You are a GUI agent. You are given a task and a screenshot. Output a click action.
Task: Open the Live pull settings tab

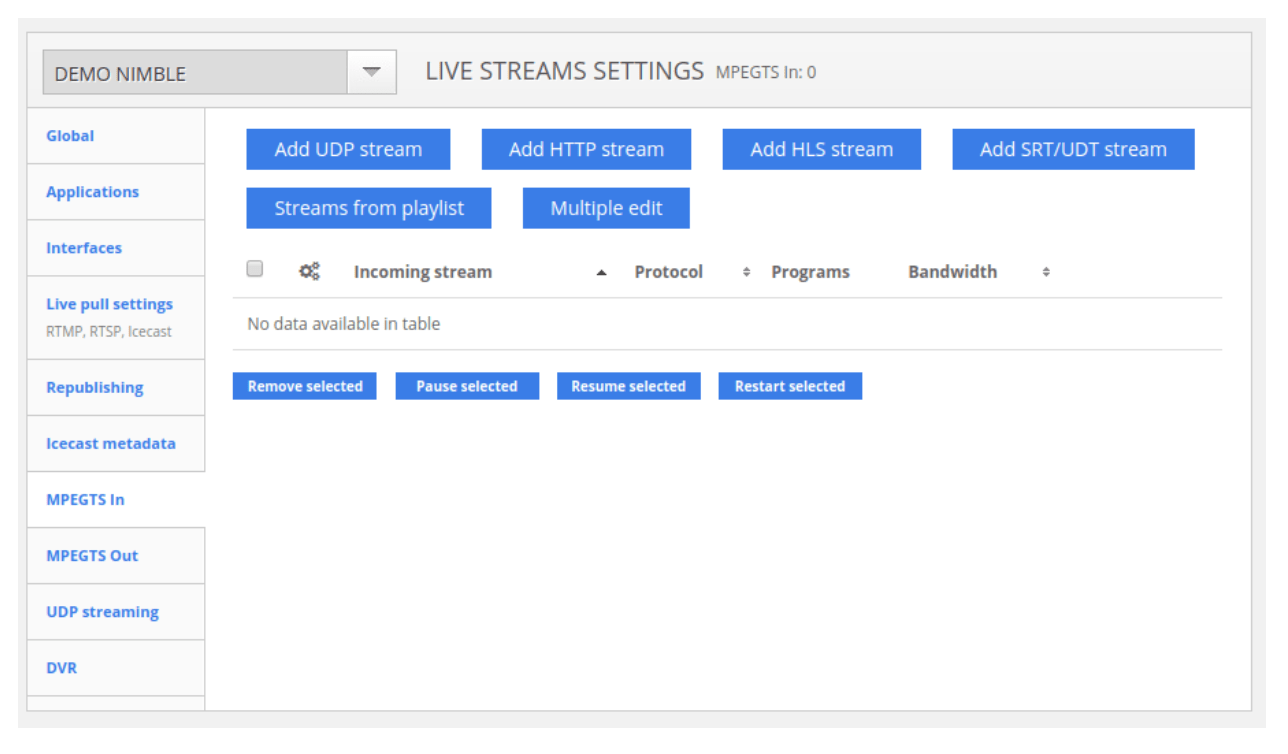[109, 304]
